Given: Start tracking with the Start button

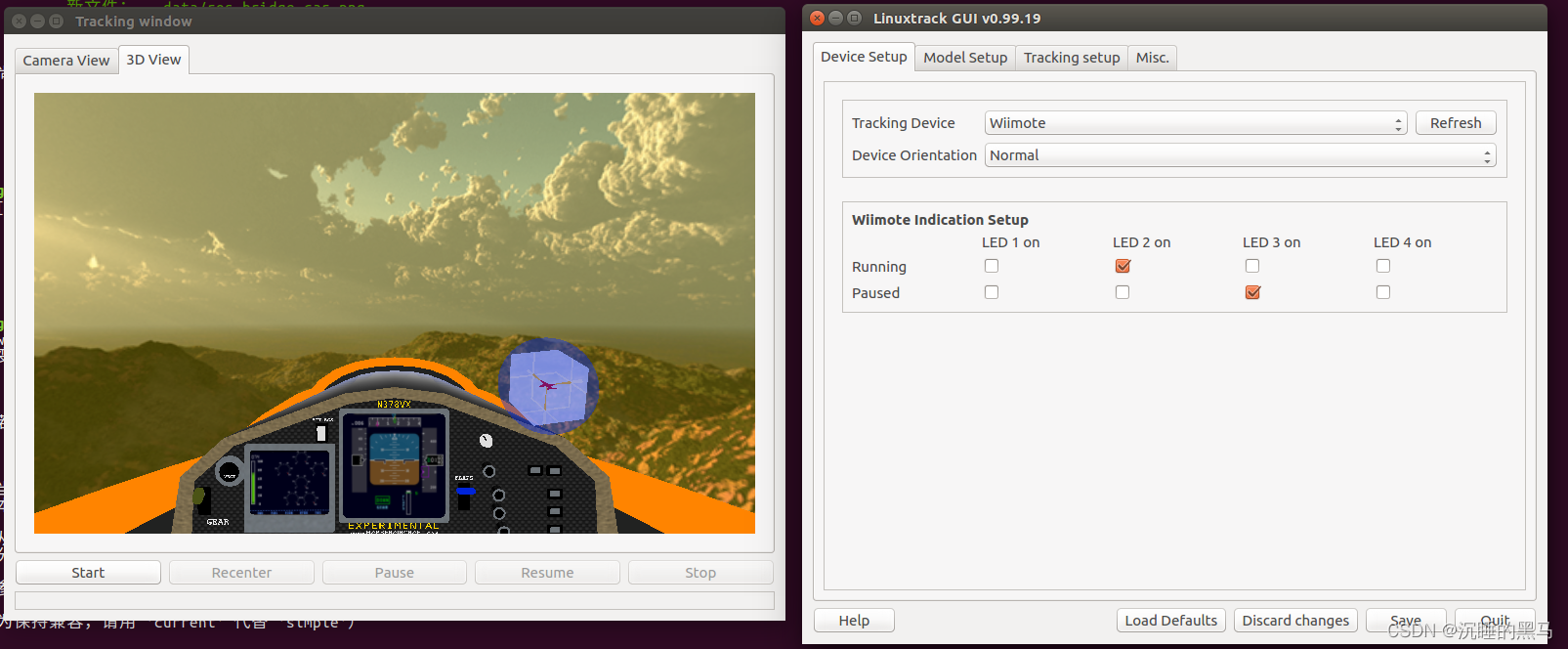Looking at the screenshot, I should click(x=88, y=573).
